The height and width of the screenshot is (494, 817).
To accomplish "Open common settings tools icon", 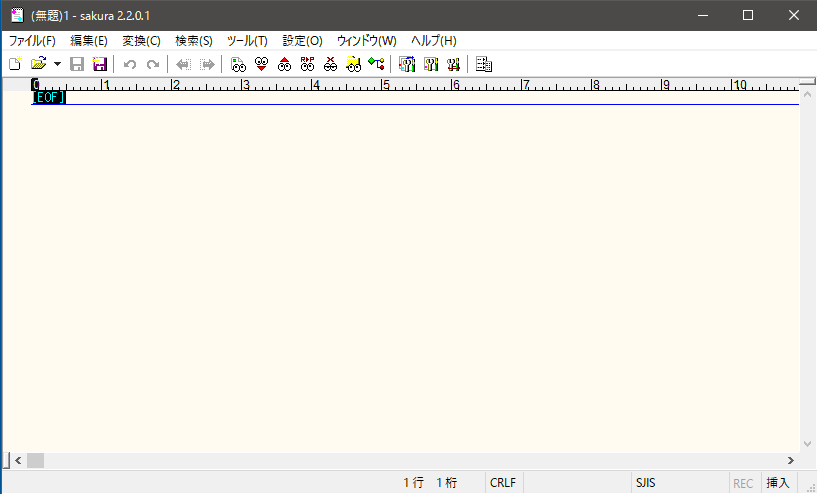I will 453,64.
